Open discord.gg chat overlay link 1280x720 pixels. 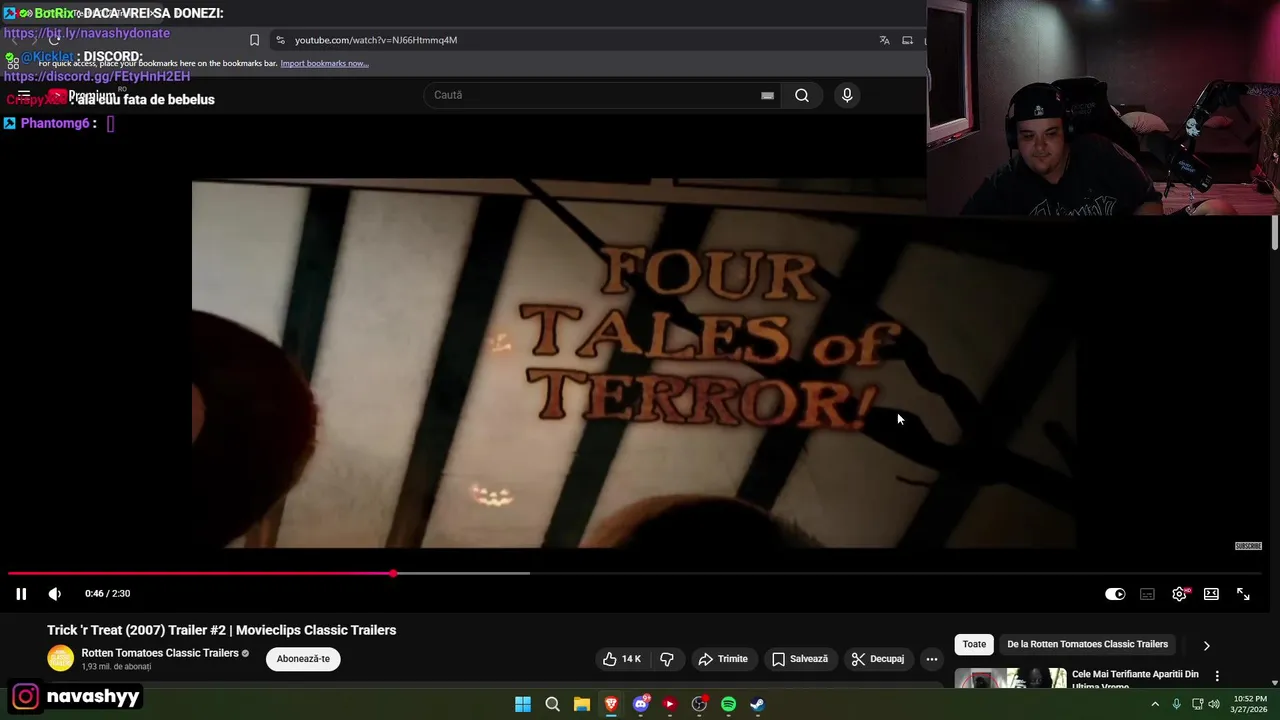[x=97, y=76]
